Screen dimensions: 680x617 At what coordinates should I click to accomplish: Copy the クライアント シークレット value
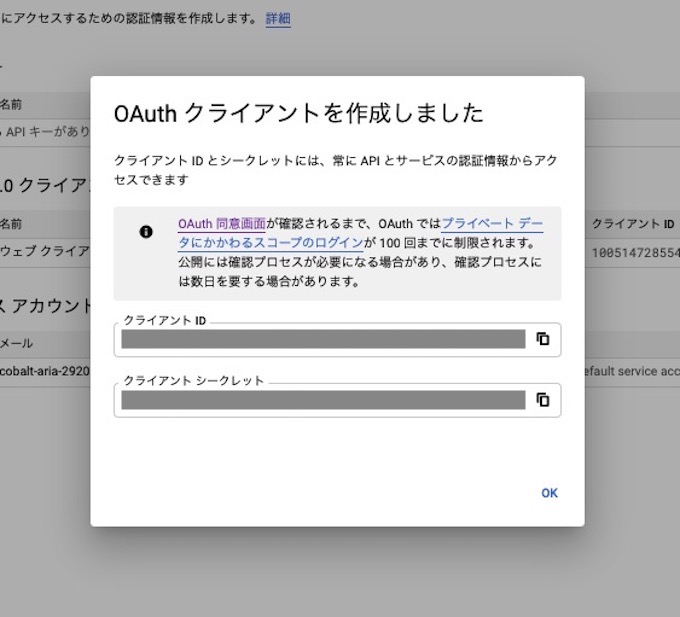click(x=543, y=399)
